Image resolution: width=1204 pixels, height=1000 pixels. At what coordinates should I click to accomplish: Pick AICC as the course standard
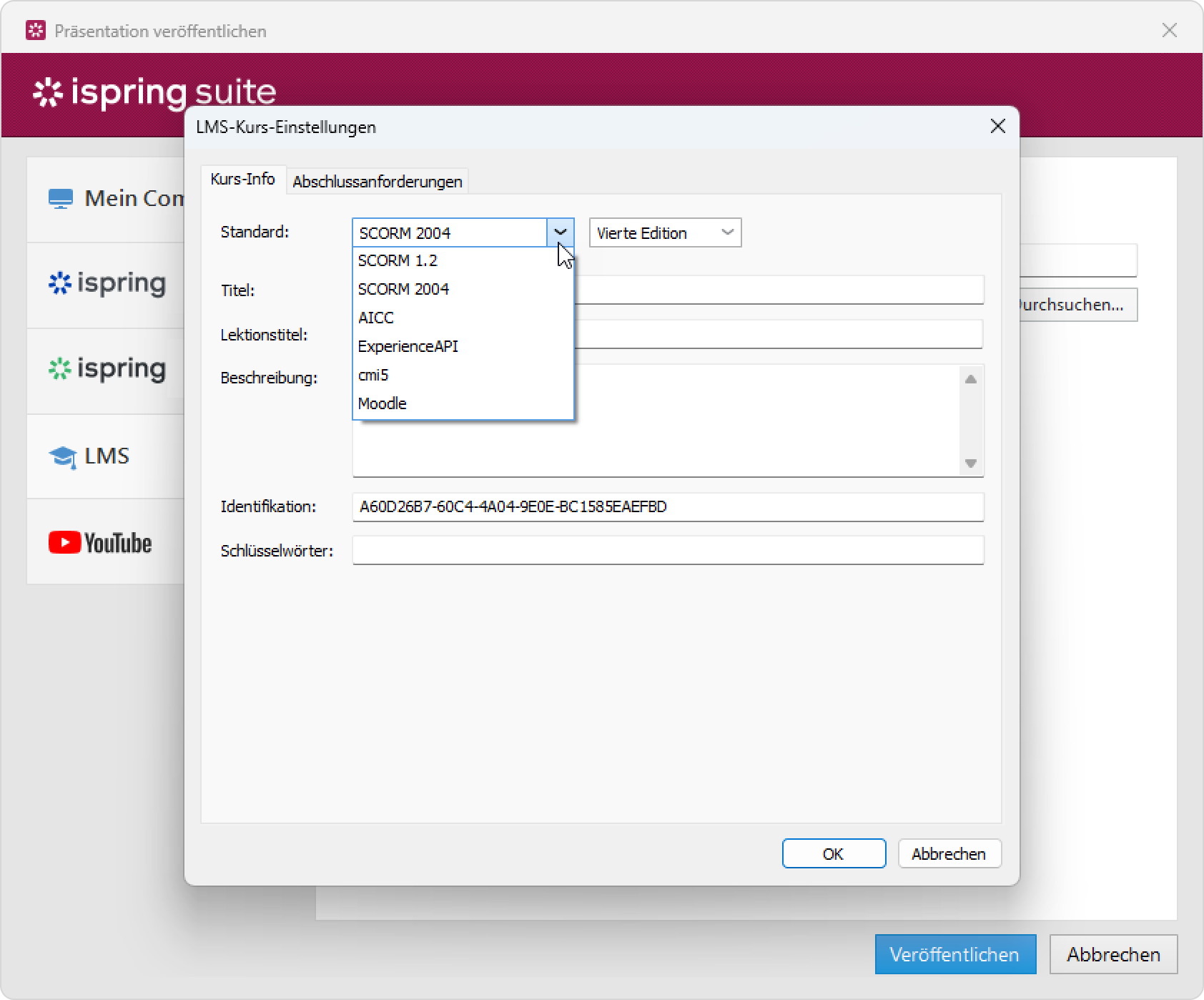pyautogui.click(x=463, y=318)
